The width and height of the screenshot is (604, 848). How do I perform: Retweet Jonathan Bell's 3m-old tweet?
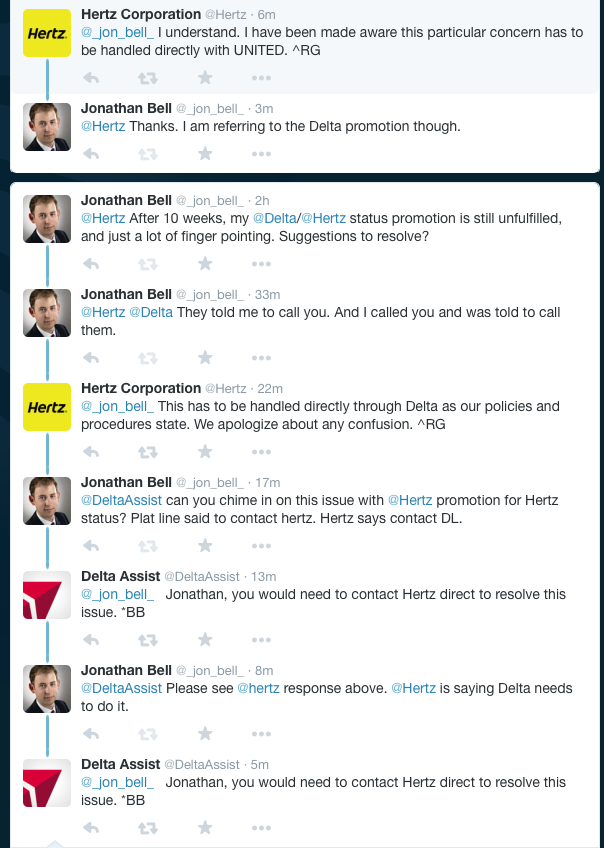click(x=147, y=153)
